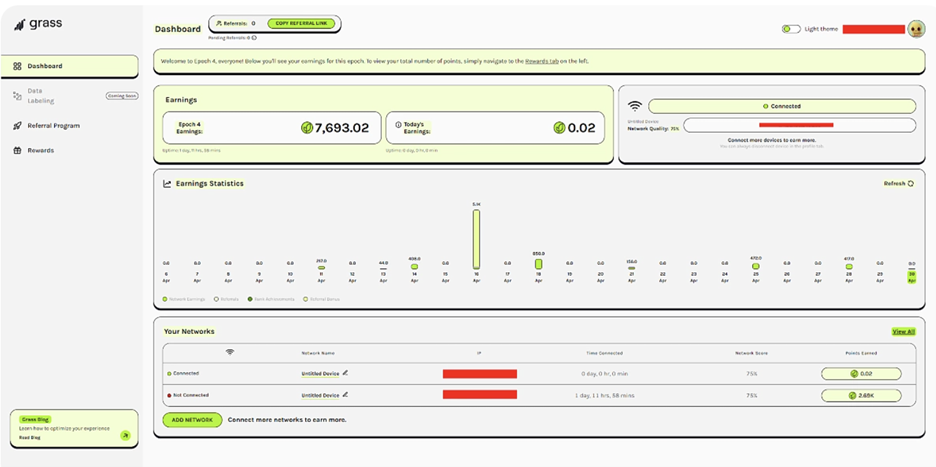Click the Network Quality bar
The height and width of the screenshot is (467, 936).
(799, 125)
